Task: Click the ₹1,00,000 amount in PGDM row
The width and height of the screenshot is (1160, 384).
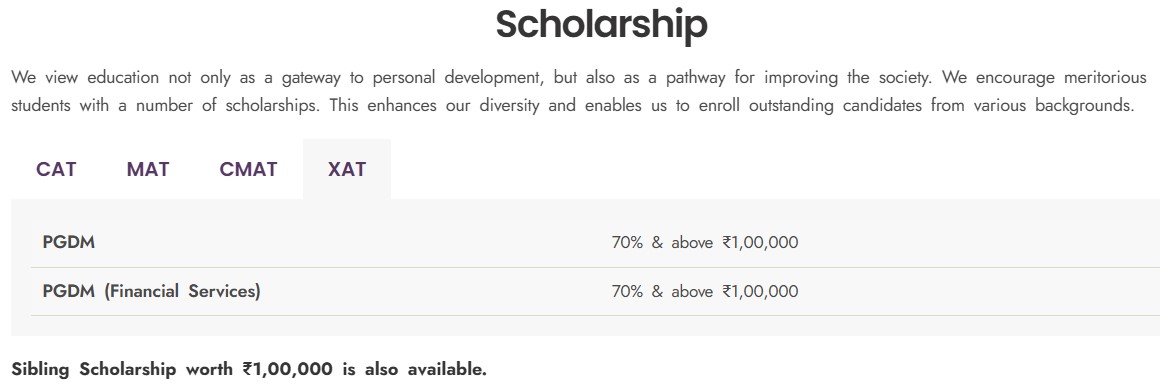Action: pyautogui.click(x=761, y=243)
